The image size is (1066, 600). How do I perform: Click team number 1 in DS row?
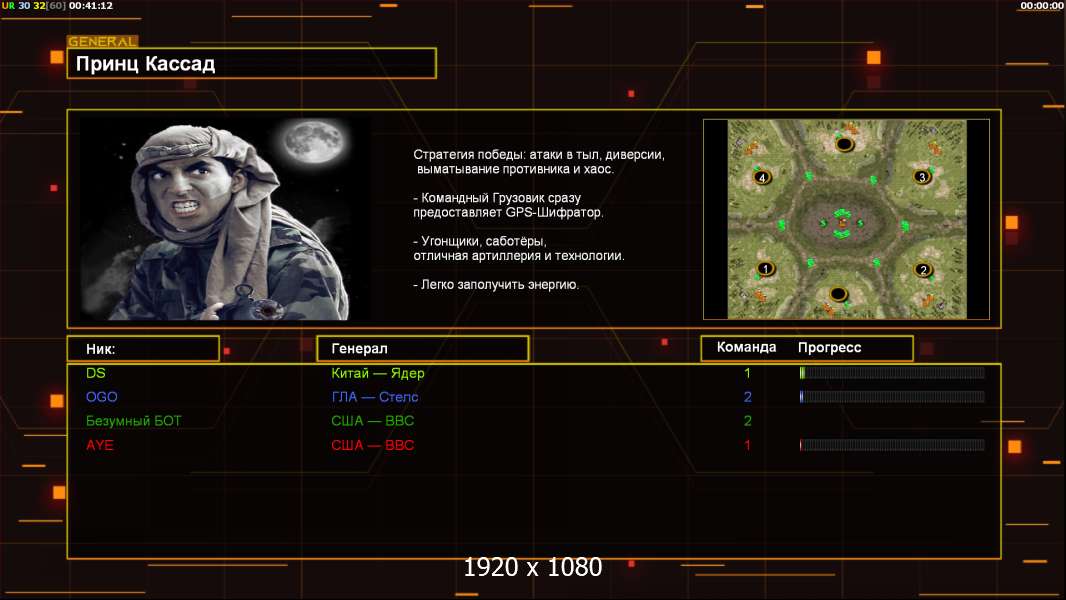tap(747, 373)
